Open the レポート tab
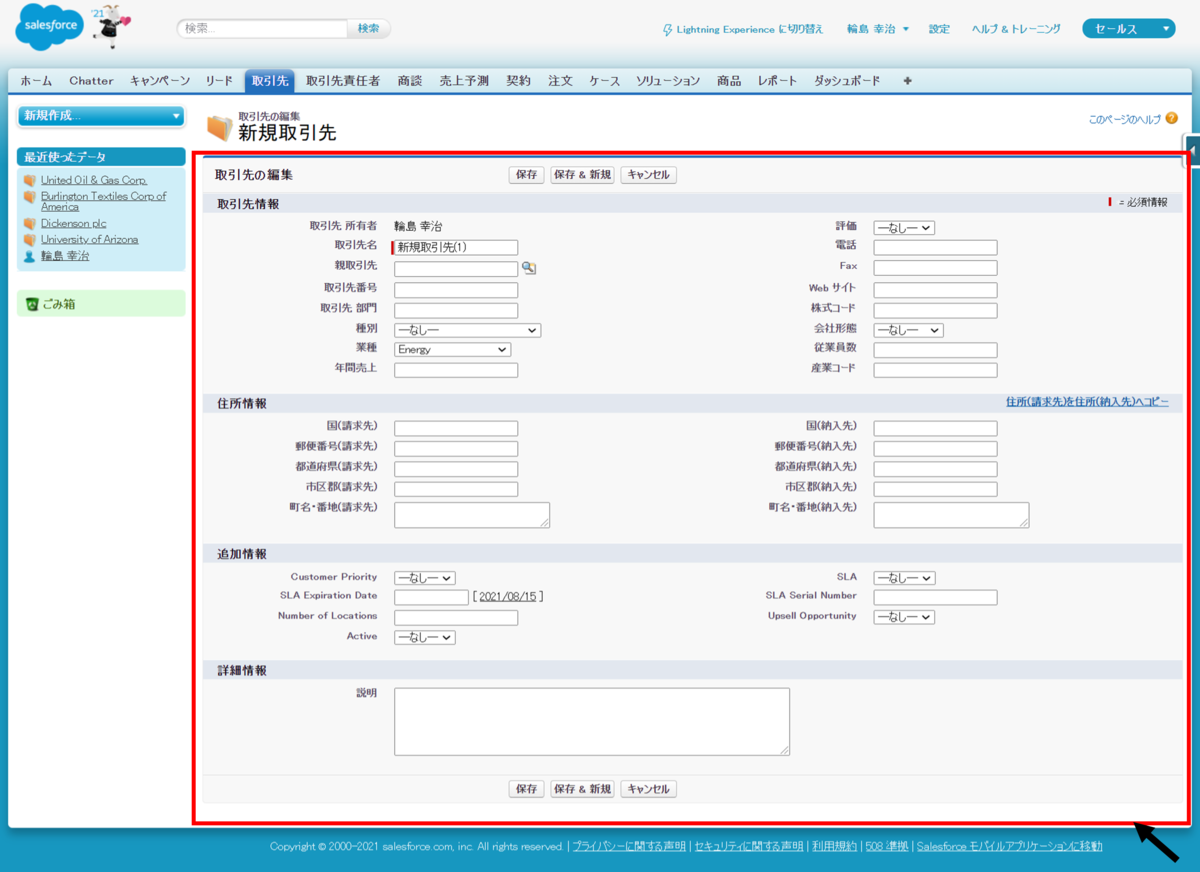 pos(777,81)
